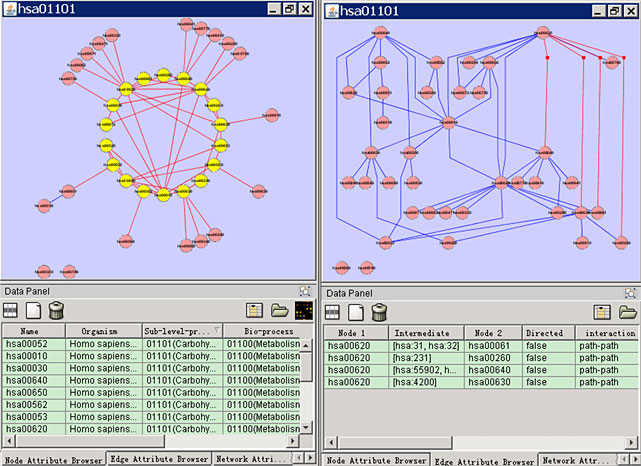
Task: Select the hsa00640 row in node table
Action: [32, 380]
